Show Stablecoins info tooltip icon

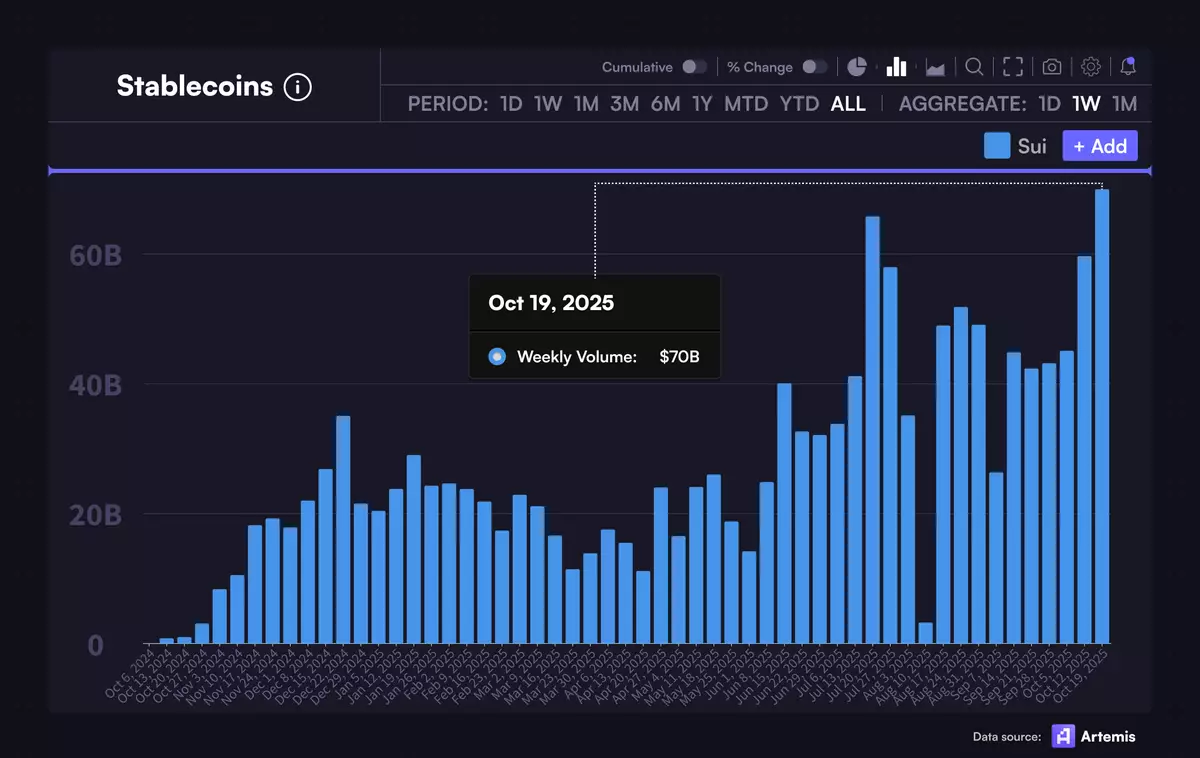(x=297, y=87)
